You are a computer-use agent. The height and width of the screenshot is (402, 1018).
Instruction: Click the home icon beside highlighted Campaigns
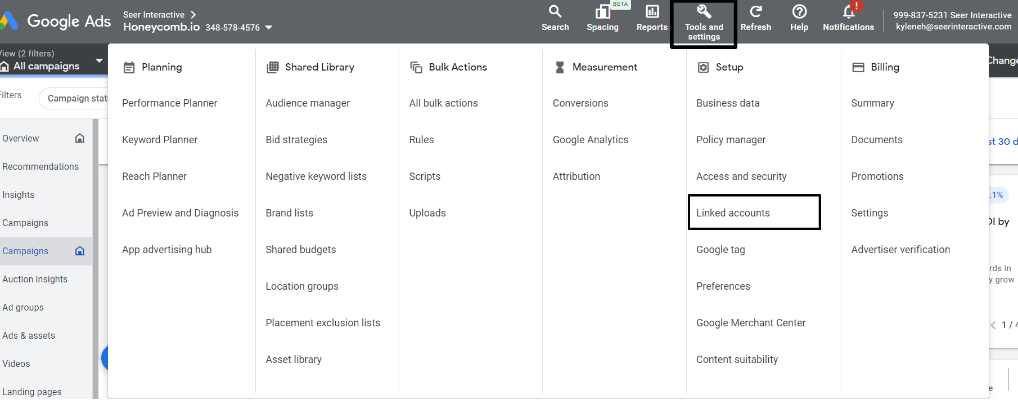[x=80, y=251]
